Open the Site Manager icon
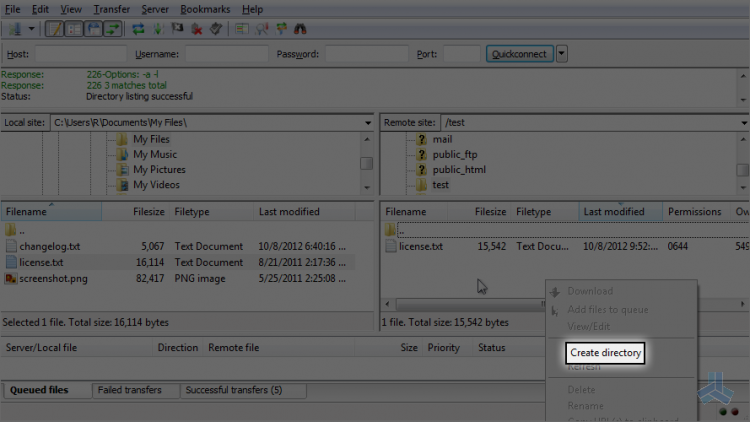The width and height of the screenshot is (750, 422). [x=14, y=29]
